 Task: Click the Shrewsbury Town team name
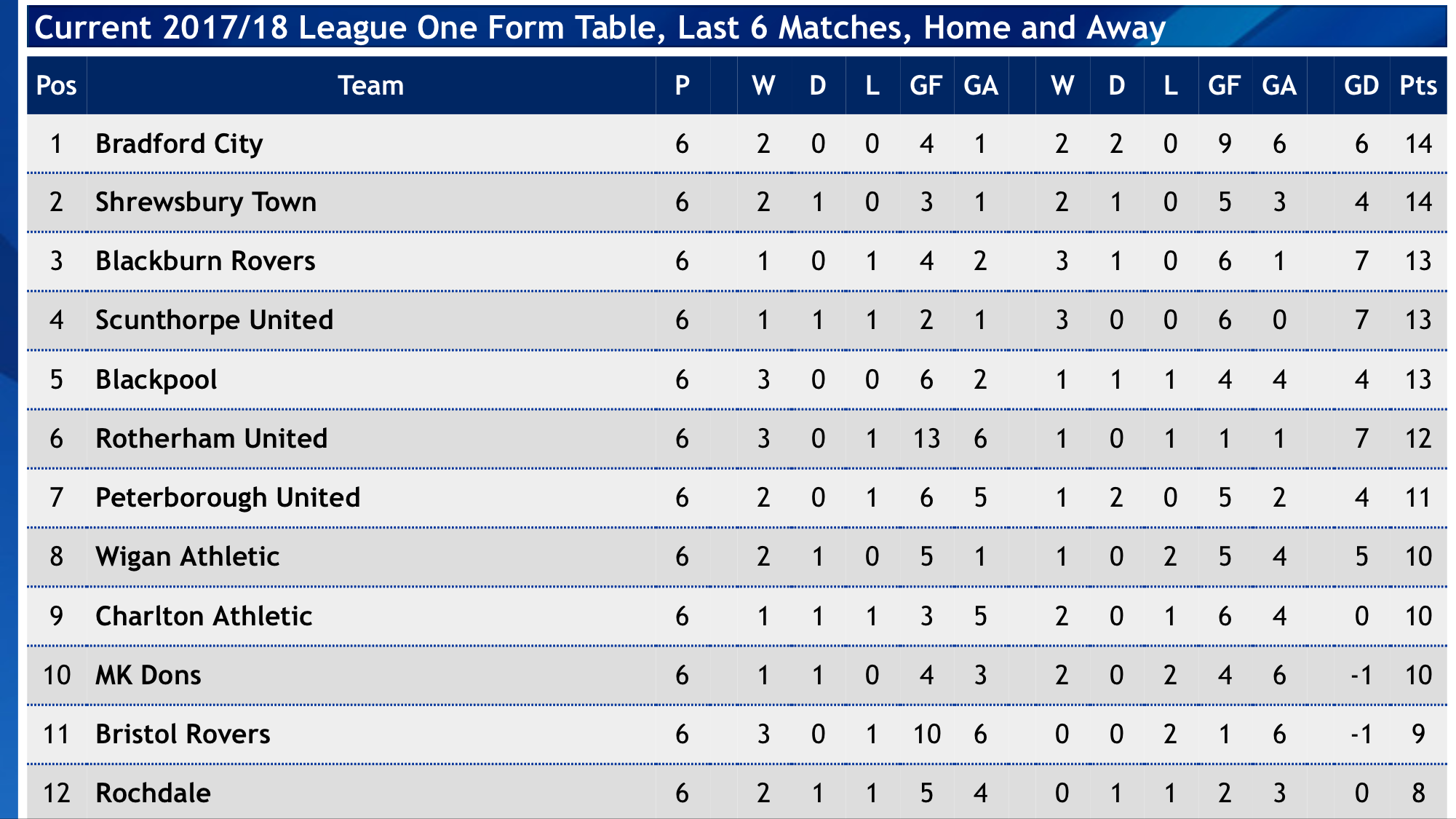206,202
